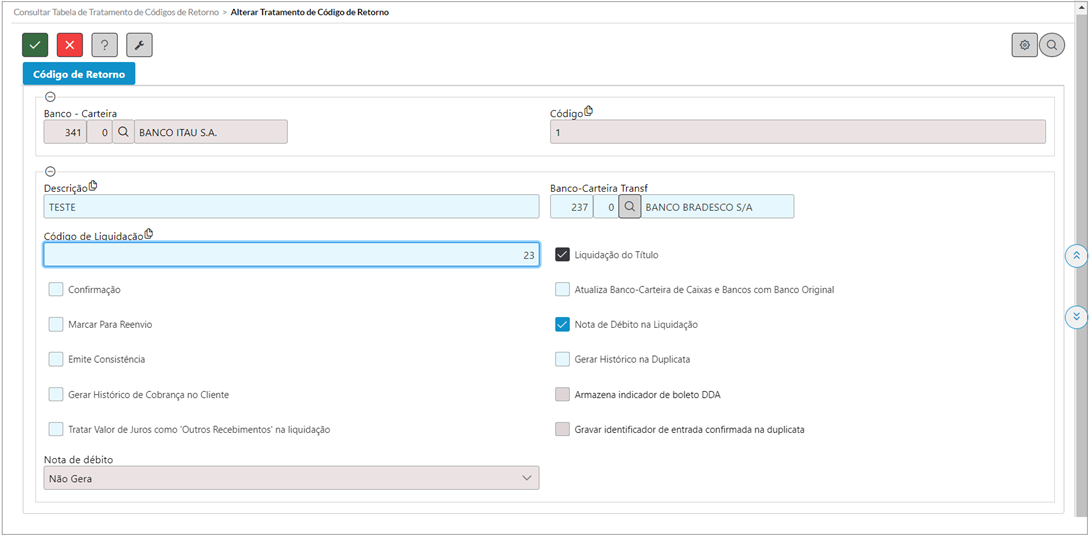Select the Código de Retorno tab
The height and width of the screenshot is (536, 1089).
[x=79, y=74]
